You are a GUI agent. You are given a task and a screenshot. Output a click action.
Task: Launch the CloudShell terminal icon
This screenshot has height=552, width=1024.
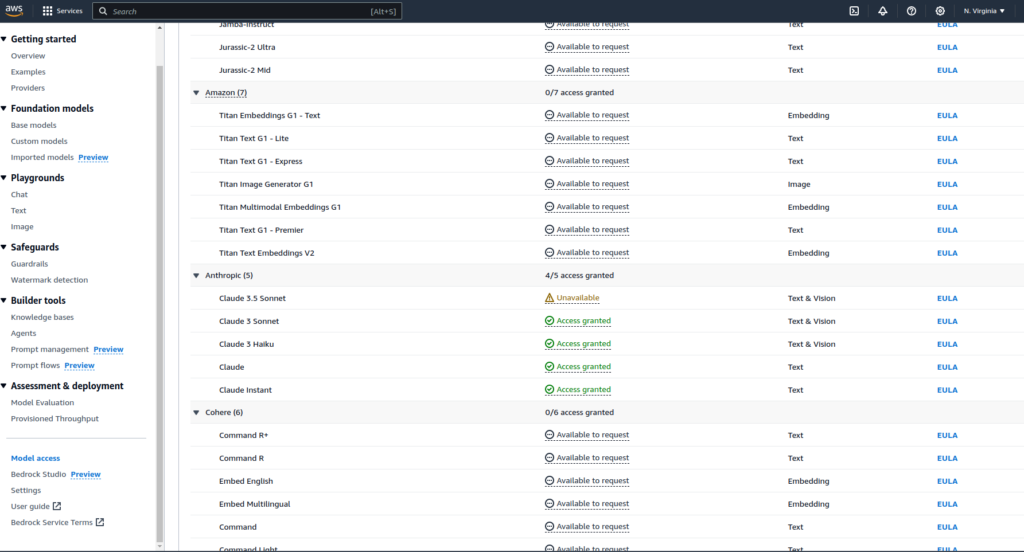[854, 11]
